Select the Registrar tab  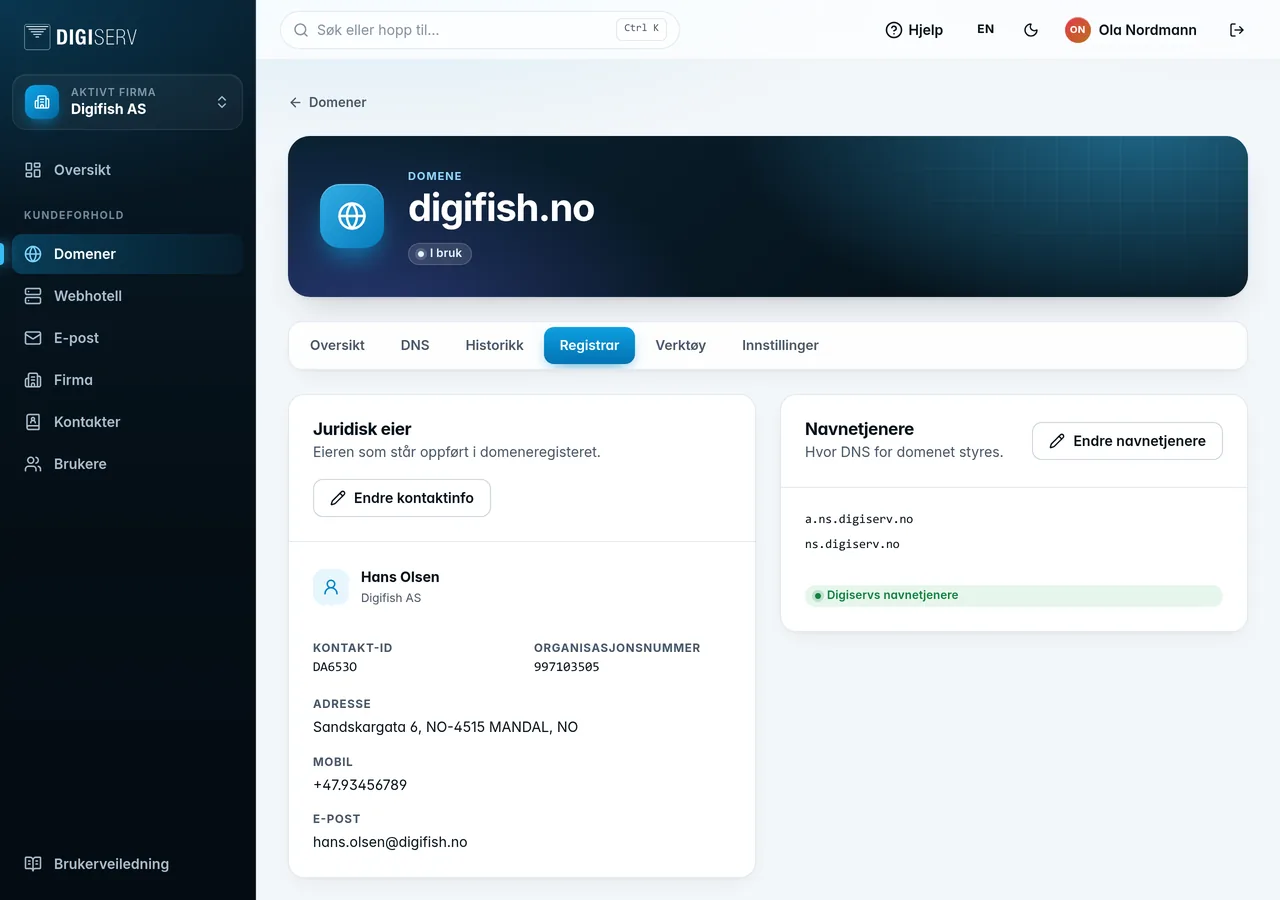point(589,345)
